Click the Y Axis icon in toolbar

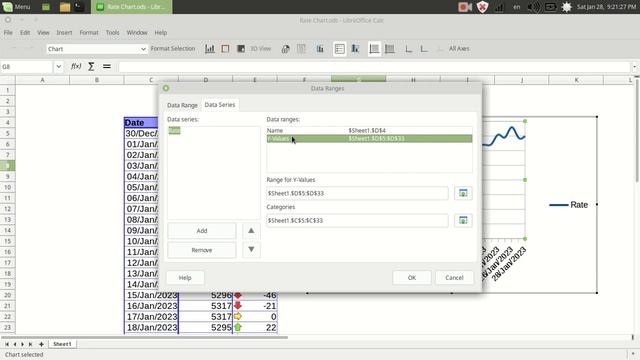pyautogui.click(x=424, y=49)
